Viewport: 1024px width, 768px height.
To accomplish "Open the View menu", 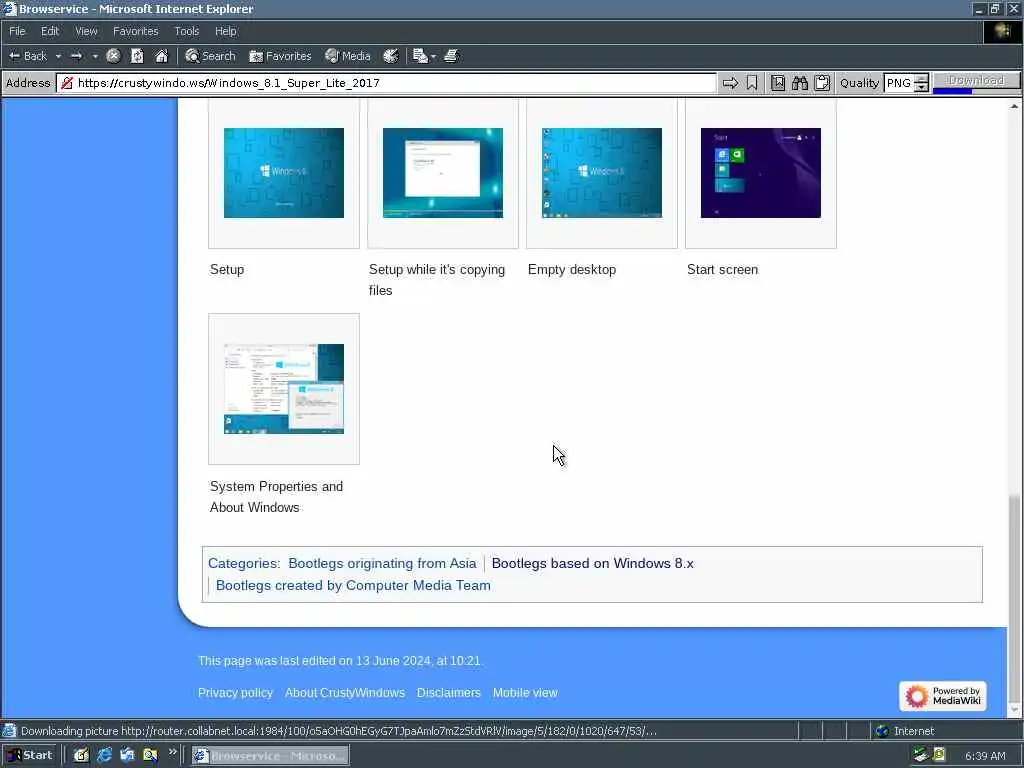I will (x=86, y=31).
